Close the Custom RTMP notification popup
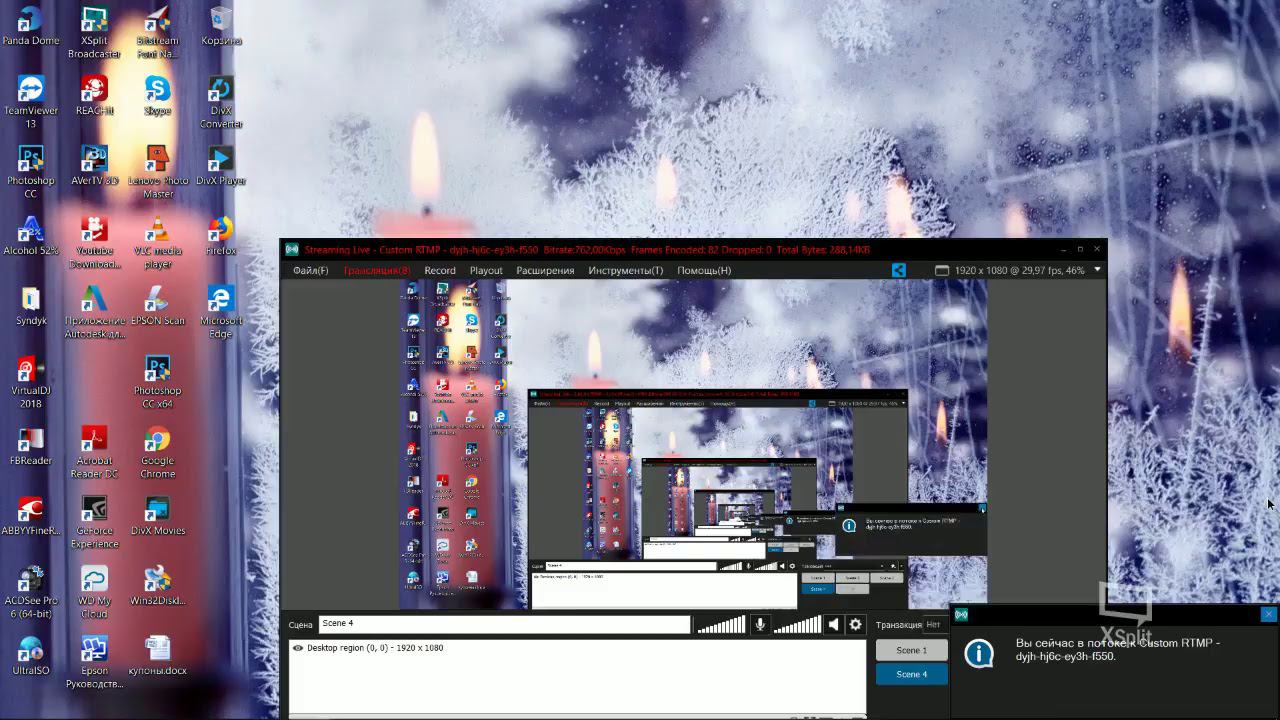Viewport: 1280px width, 720px height. click(x=1268, y=615)
